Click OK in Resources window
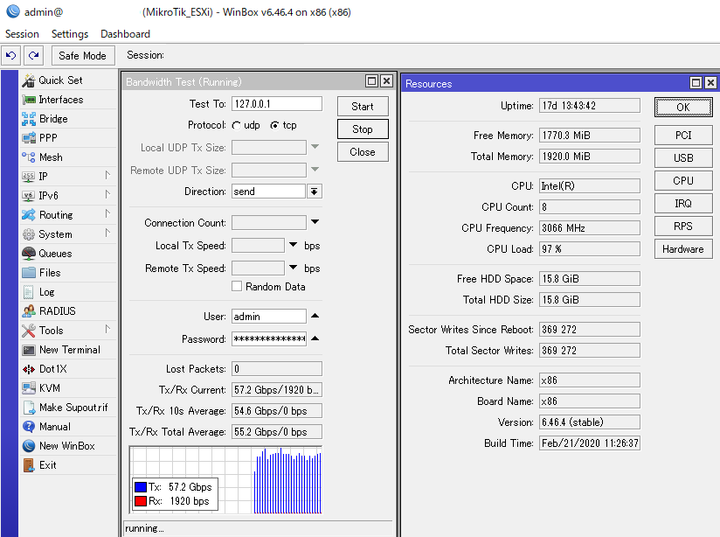The image size is (720, 537). coord(683,107)
